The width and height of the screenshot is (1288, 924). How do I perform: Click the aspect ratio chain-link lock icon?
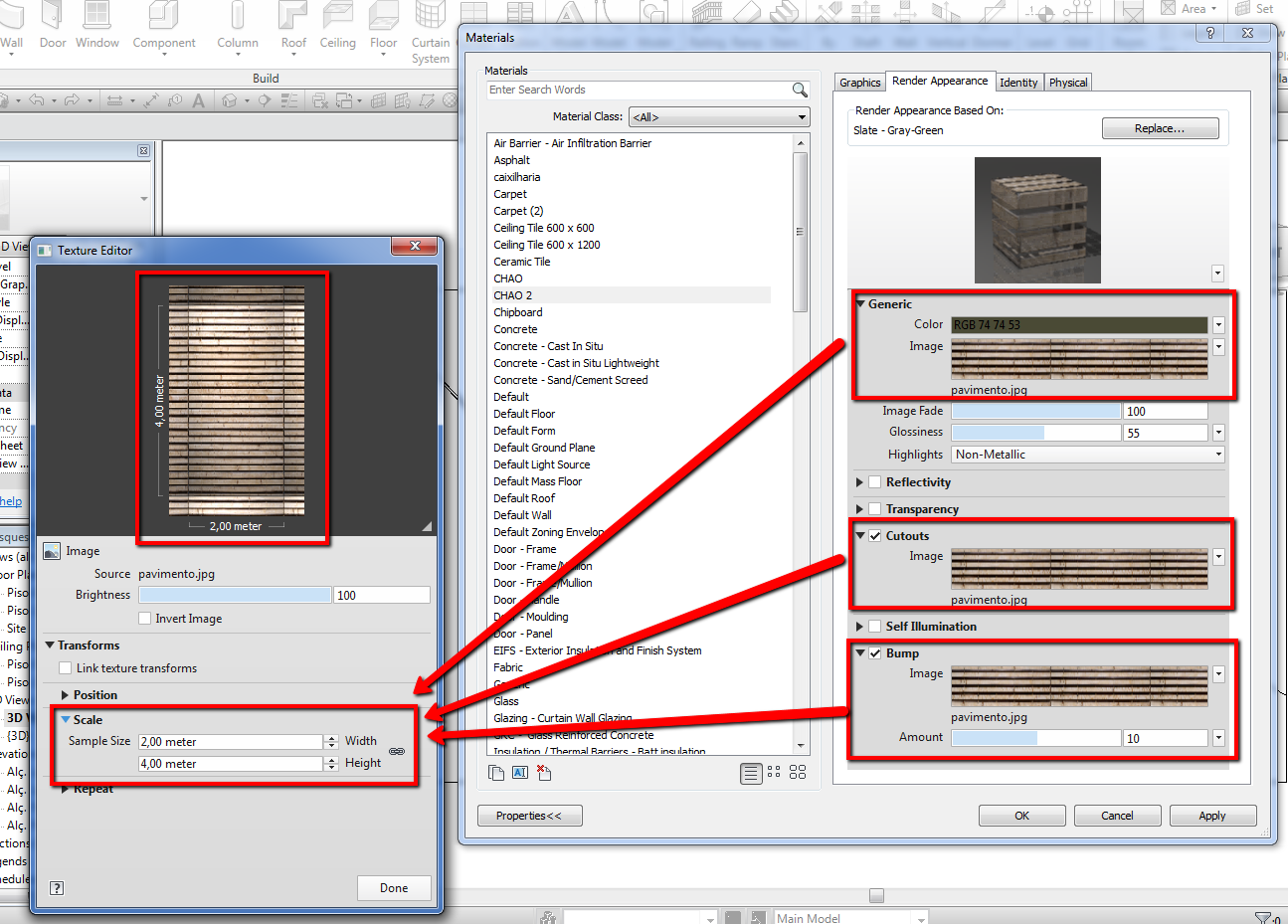(x=397, y=752)
